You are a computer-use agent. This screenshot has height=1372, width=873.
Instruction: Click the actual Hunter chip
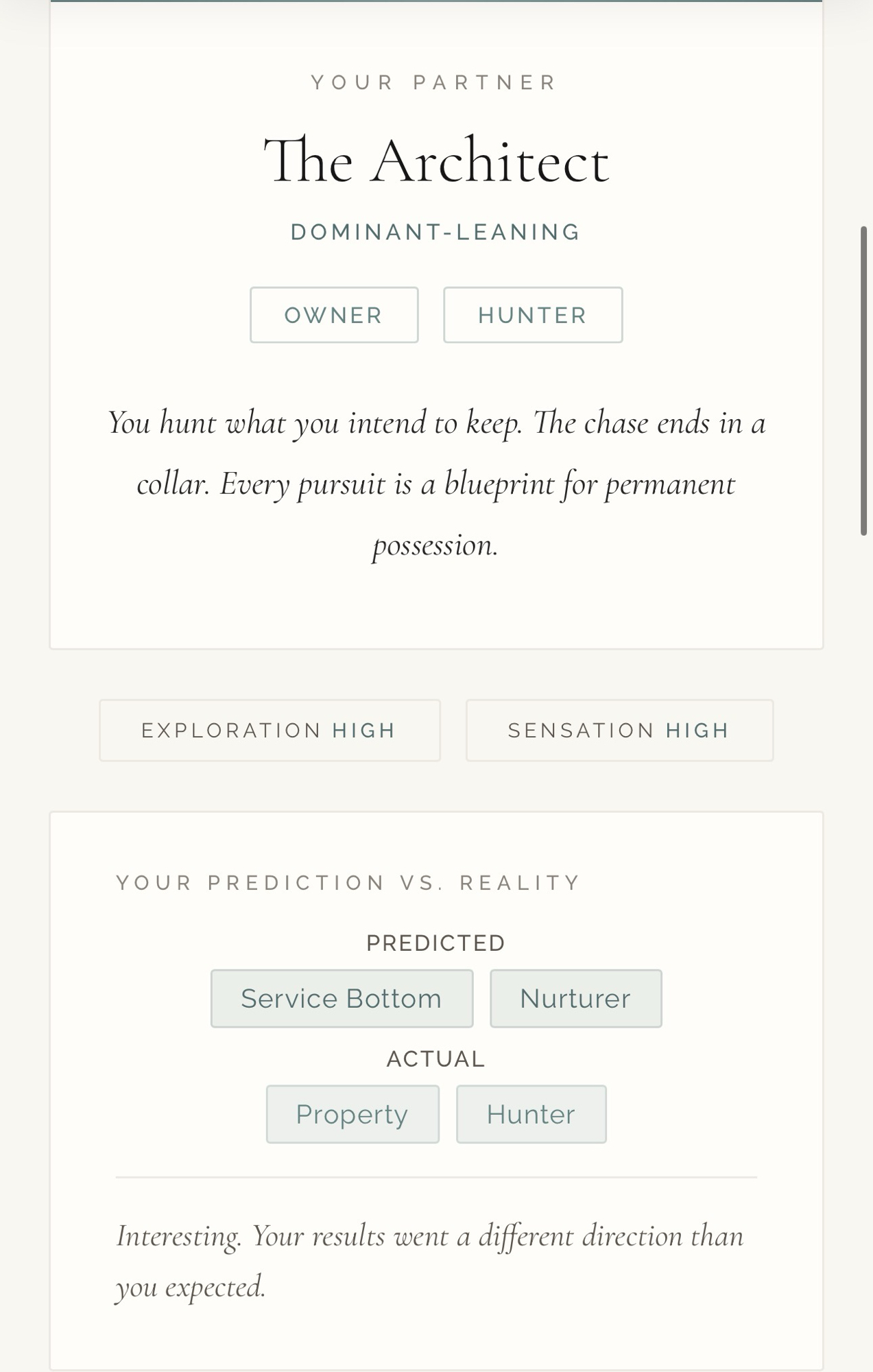[x=531, y=1114]
